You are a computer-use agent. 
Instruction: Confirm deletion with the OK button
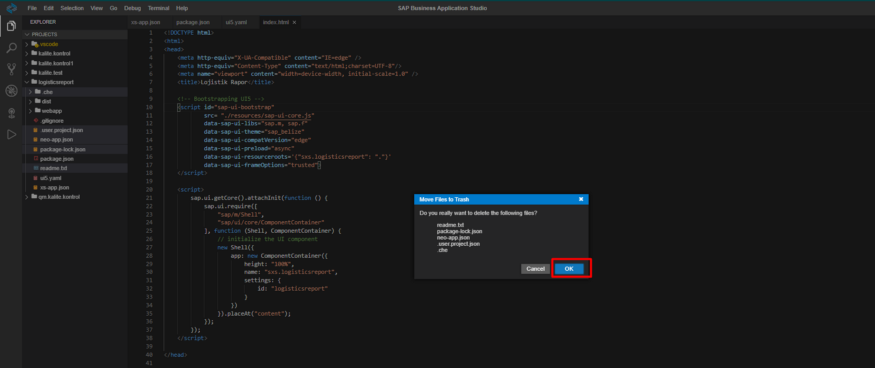coord(569,269)
